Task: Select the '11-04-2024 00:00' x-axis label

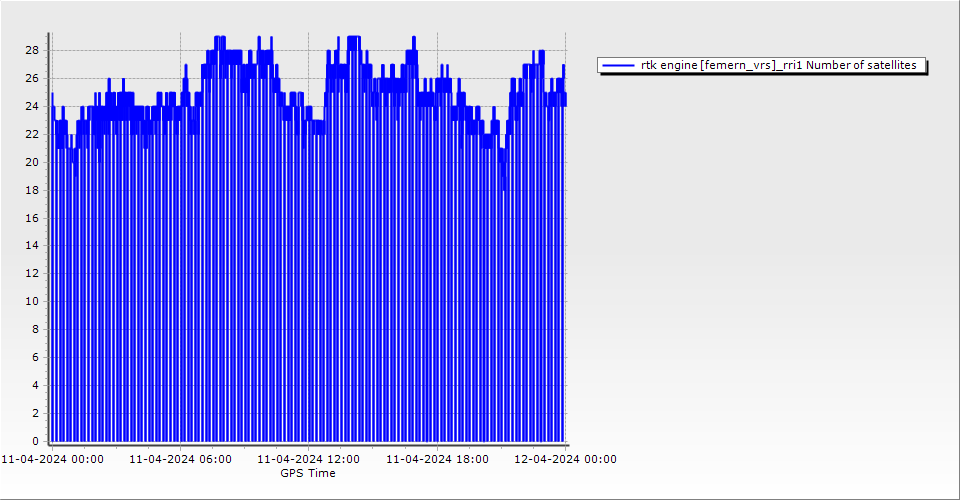Action: [52, 459]
